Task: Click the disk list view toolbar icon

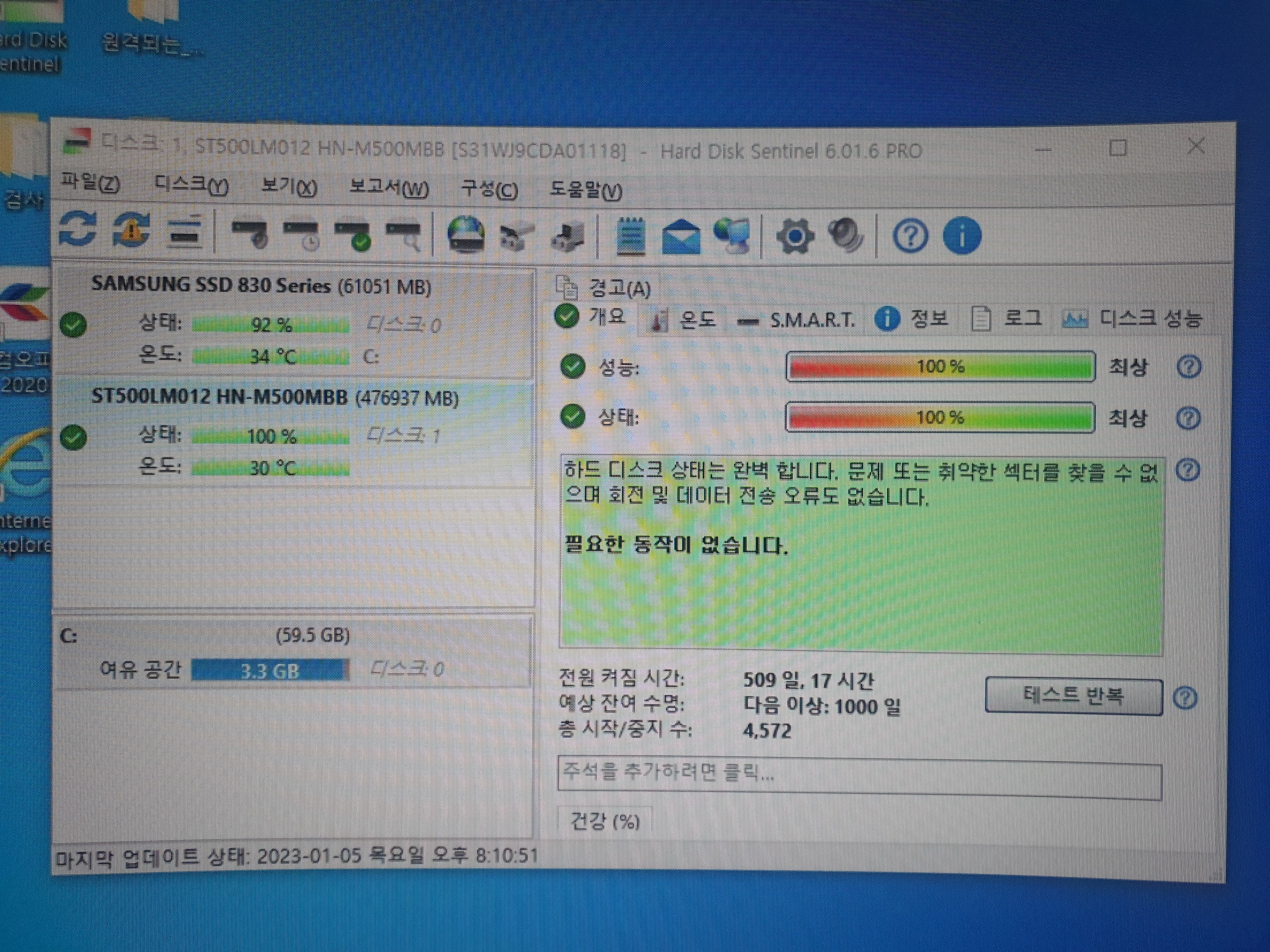Action: (x=185, y=231)
